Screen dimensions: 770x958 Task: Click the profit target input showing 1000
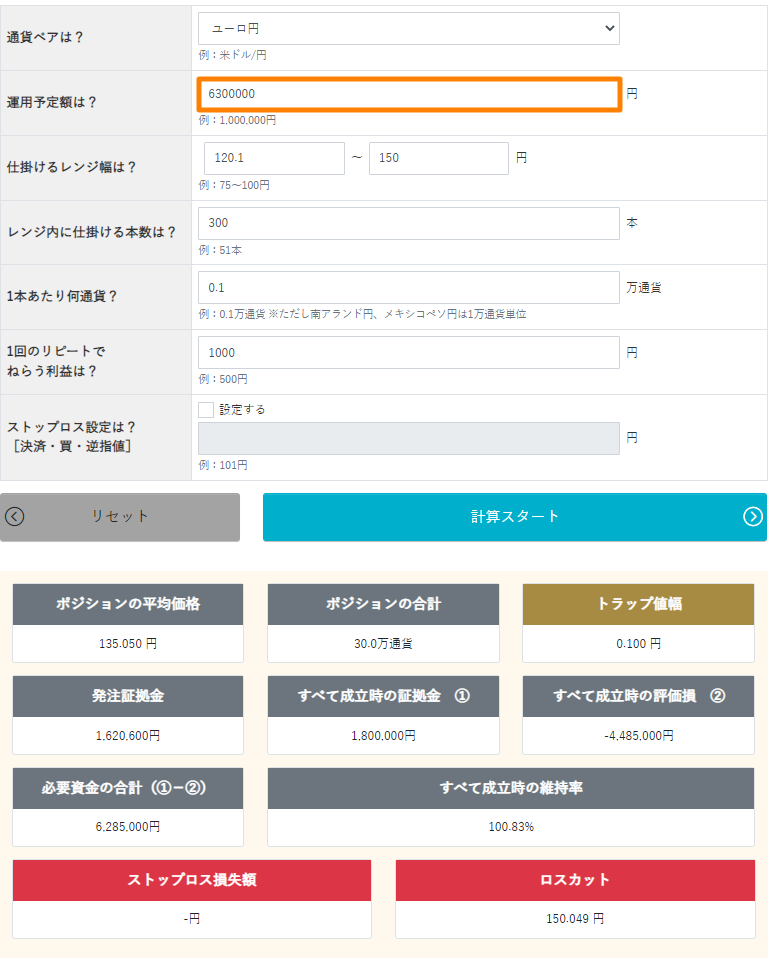[408, 353]
